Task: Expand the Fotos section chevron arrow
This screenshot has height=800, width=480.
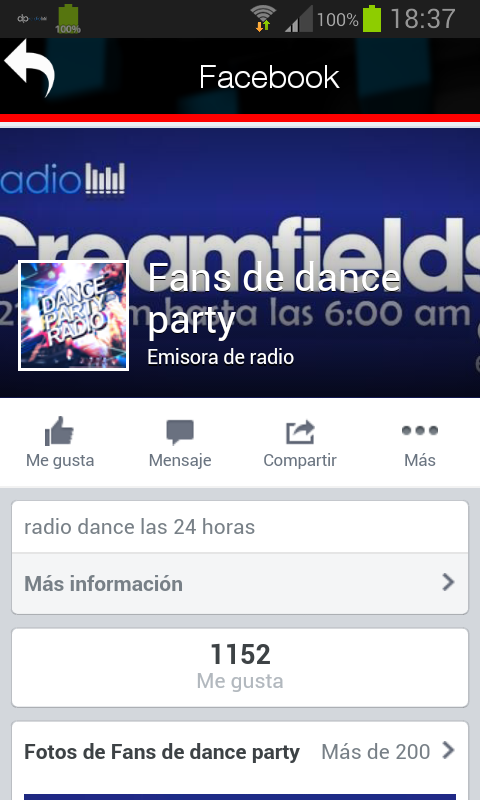Action: [x=448, y=750]
